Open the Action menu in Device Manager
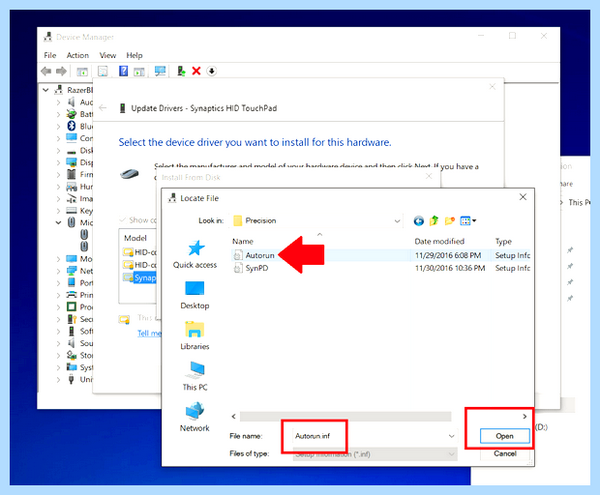600x495 pixels. tap(78, 55)
